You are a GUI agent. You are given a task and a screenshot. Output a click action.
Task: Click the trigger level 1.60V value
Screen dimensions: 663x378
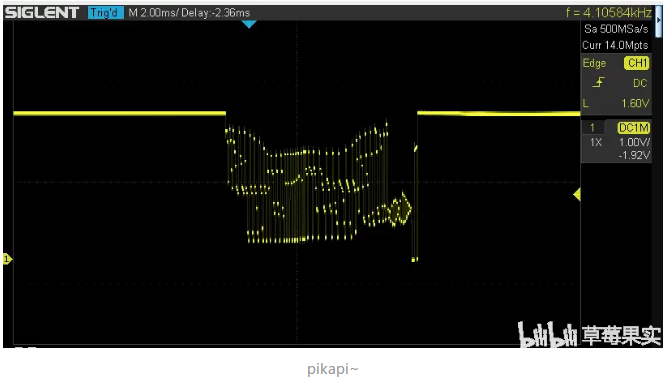click(635, 104)
